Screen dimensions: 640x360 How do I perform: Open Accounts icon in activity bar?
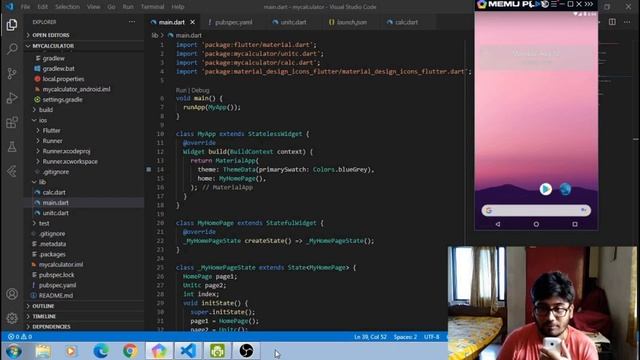[12, 294]
